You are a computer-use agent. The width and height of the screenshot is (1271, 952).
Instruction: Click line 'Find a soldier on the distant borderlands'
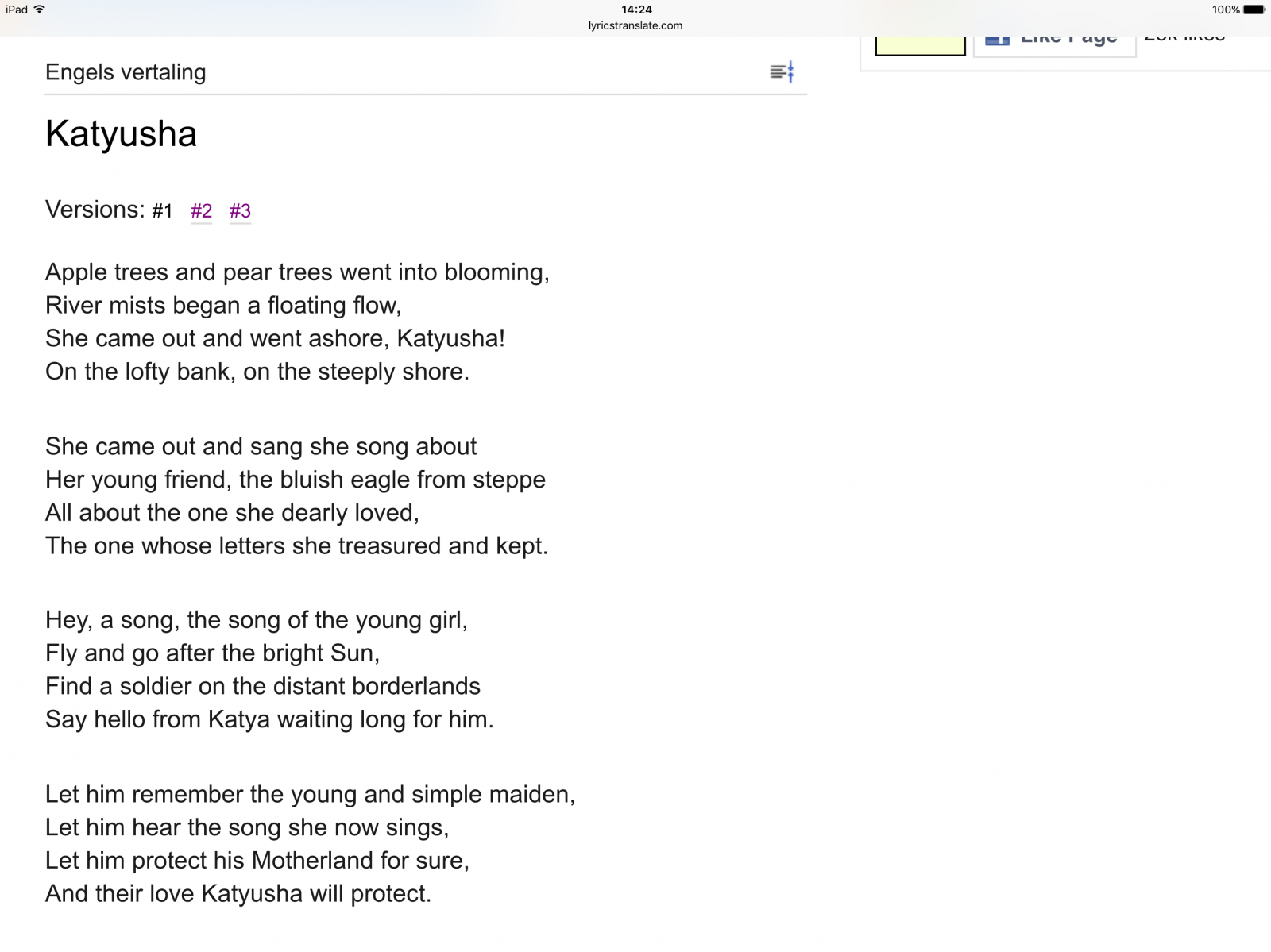pos(263,688)
